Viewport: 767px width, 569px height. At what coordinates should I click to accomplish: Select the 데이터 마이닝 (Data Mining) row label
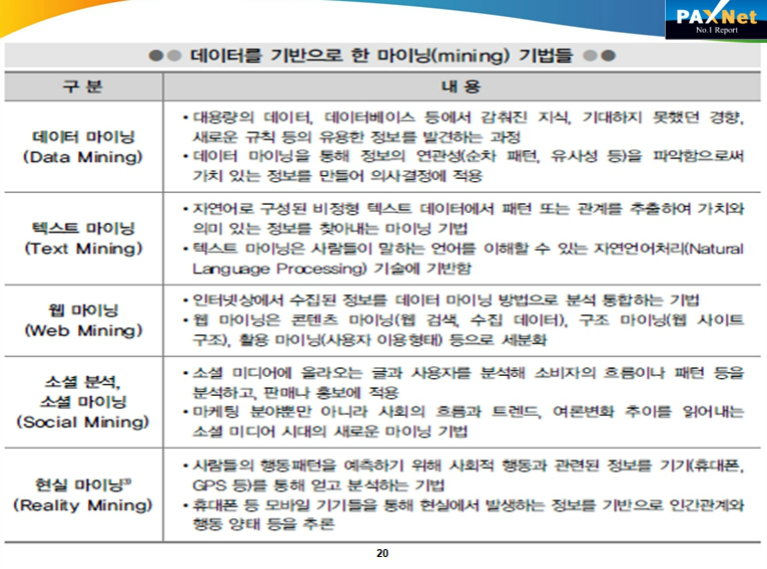pyautogui.click(x=83, y=147)
